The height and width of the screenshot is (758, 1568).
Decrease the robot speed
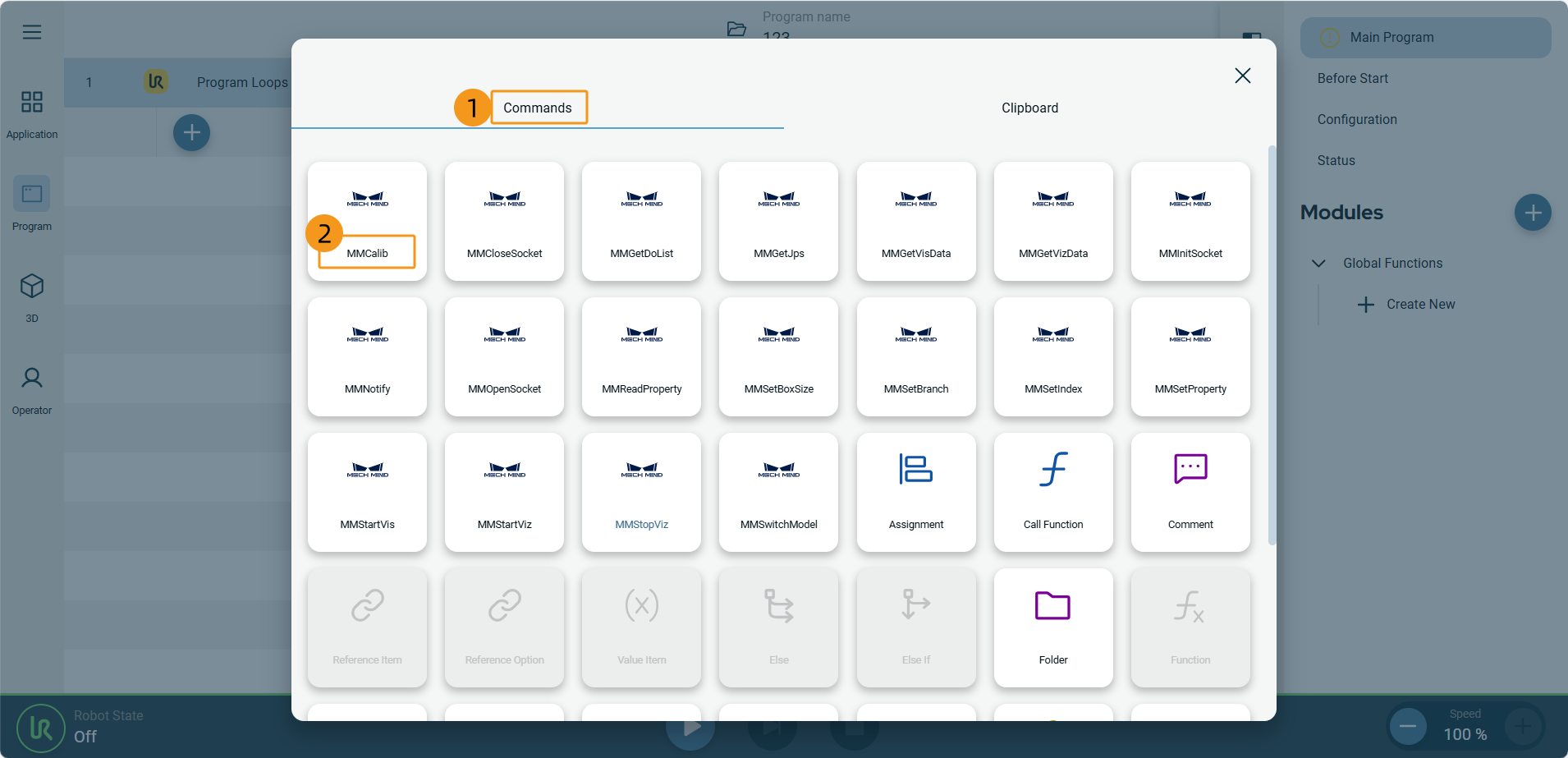(1407, 726)
